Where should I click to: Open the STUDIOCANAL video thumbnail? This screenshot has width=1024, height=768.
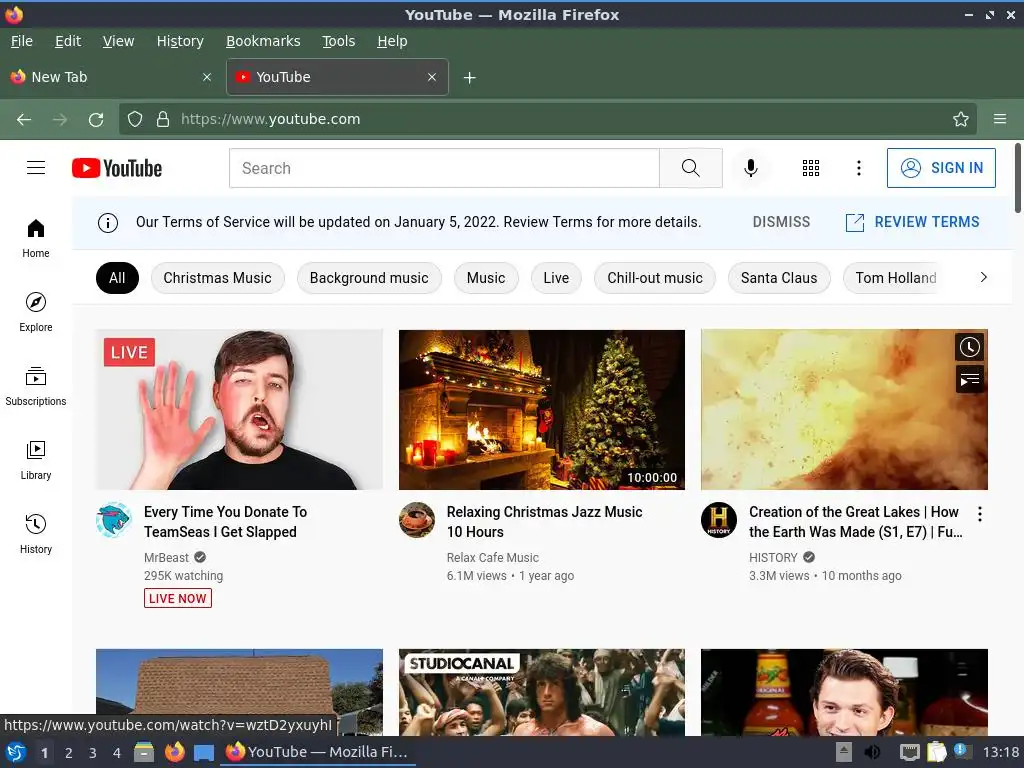pos(542,692)
